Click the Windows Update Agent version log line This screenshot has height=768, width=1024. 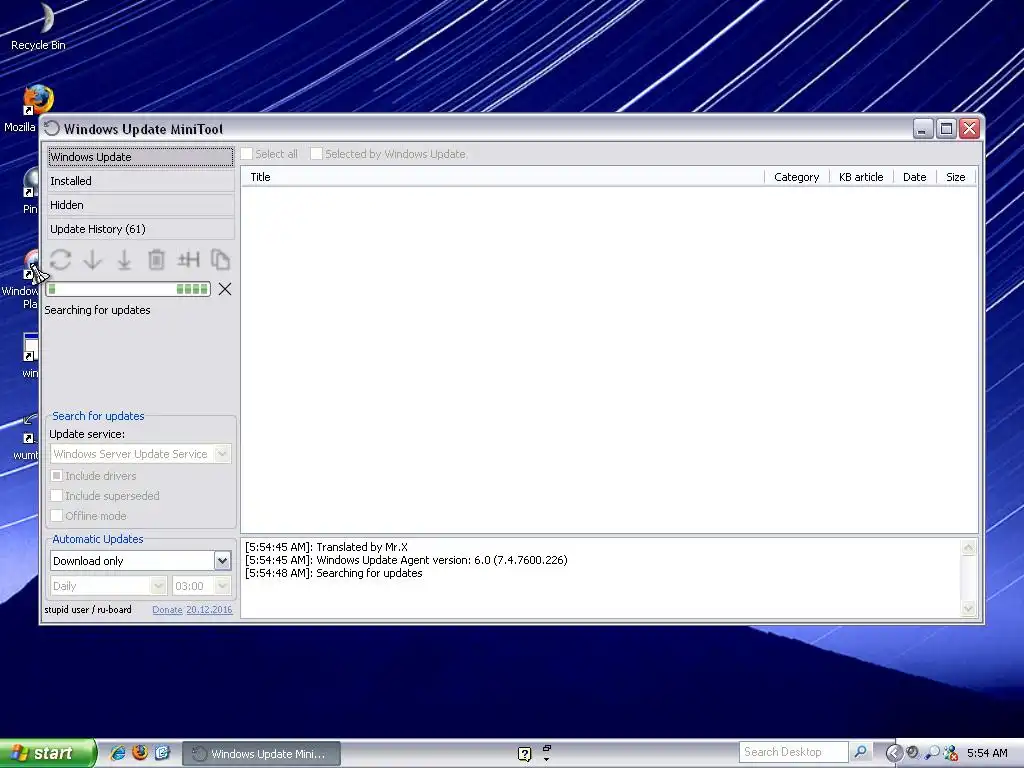[406, 560]
